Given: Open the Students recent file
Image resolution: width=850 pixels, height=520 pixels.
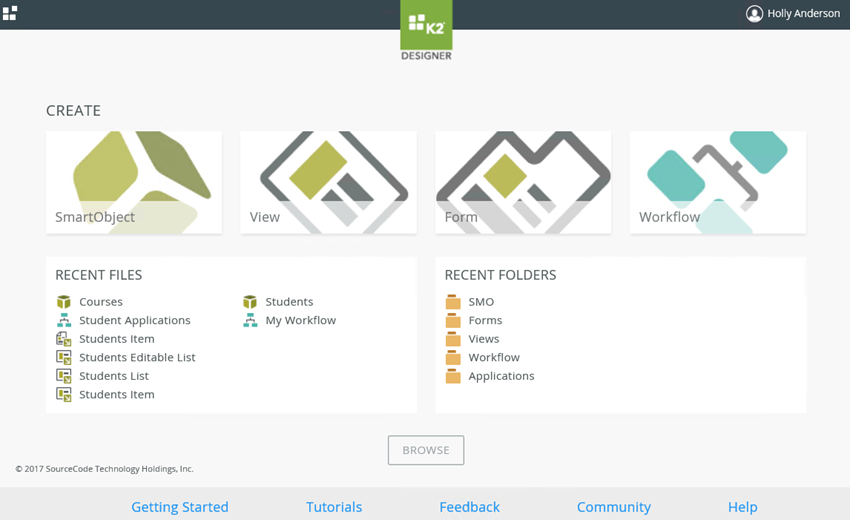Looking at the screenshot, I should (x=289, y=301).
